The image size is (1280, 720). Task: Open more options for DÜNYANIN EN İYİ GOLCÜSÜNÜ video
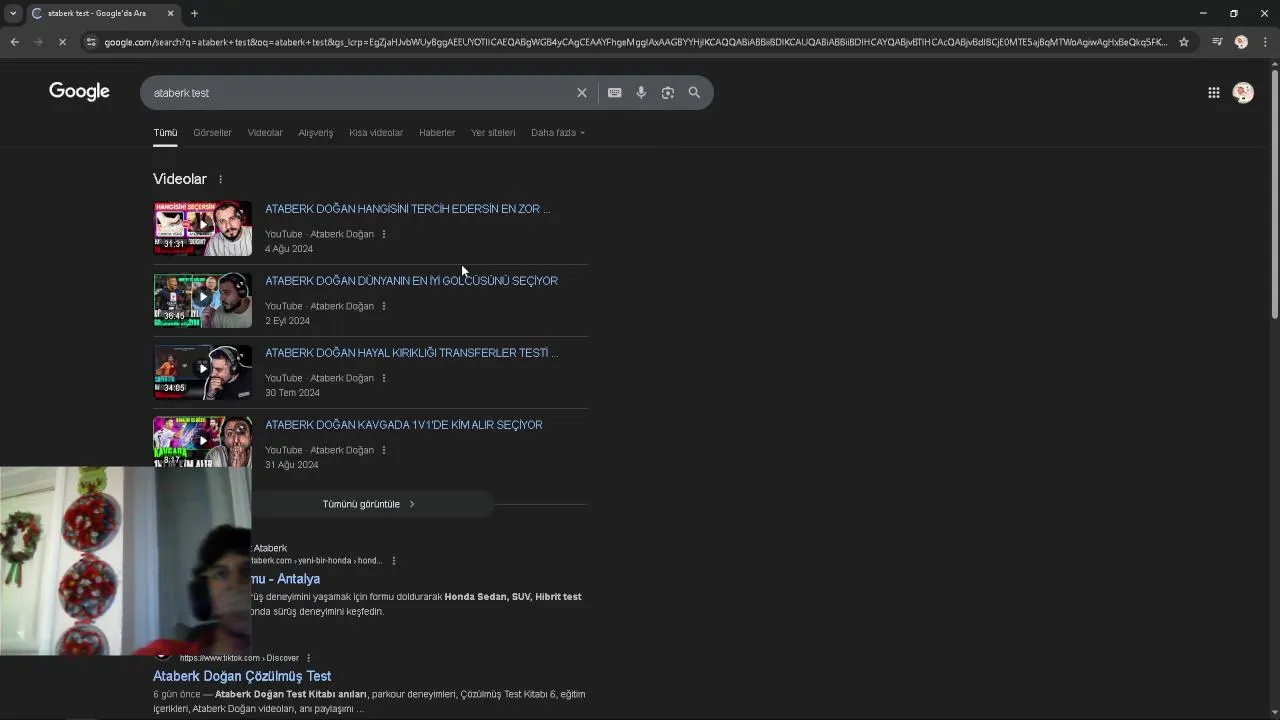pos(384,306)
